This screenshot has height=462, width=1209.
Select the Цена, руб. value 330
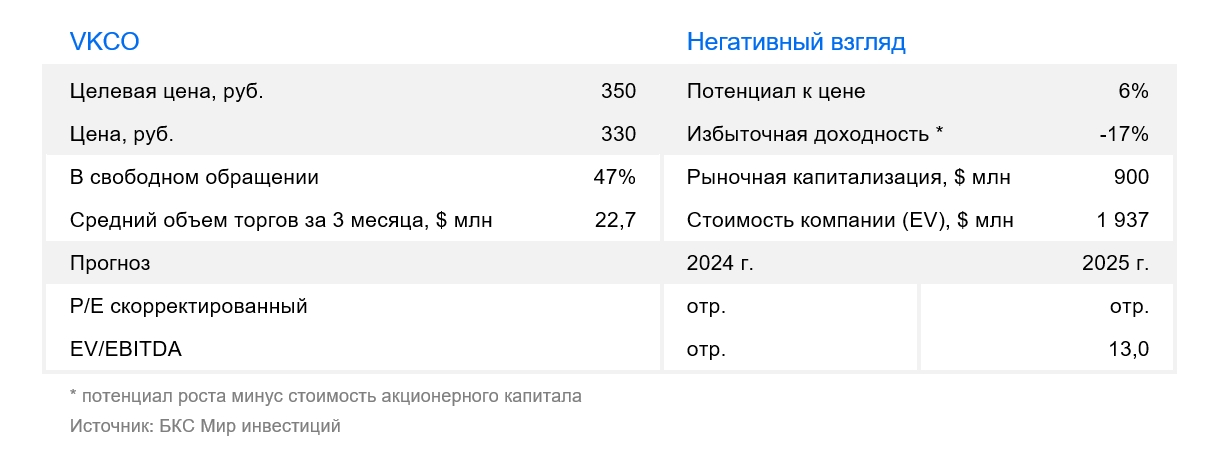[618, 134]
